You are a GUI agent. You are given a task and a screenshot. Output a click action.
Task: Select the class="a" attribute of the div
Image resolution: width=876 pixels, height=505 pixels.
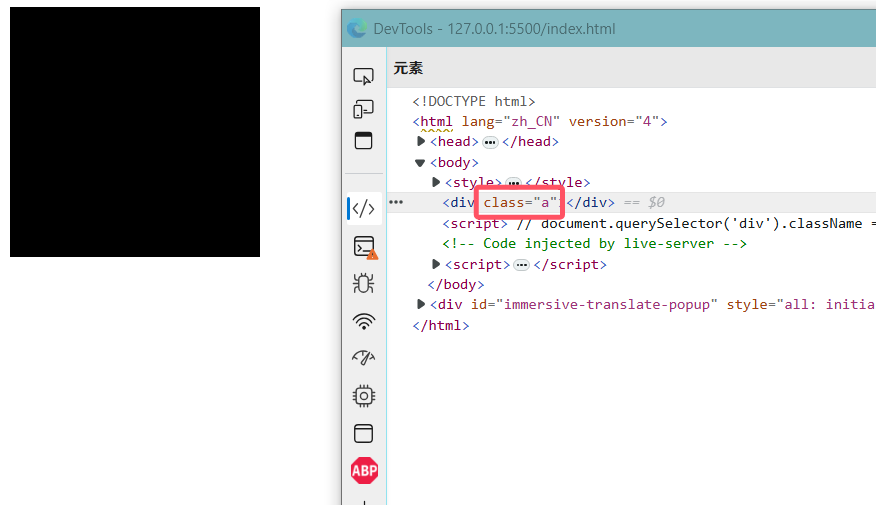point(520,202)
